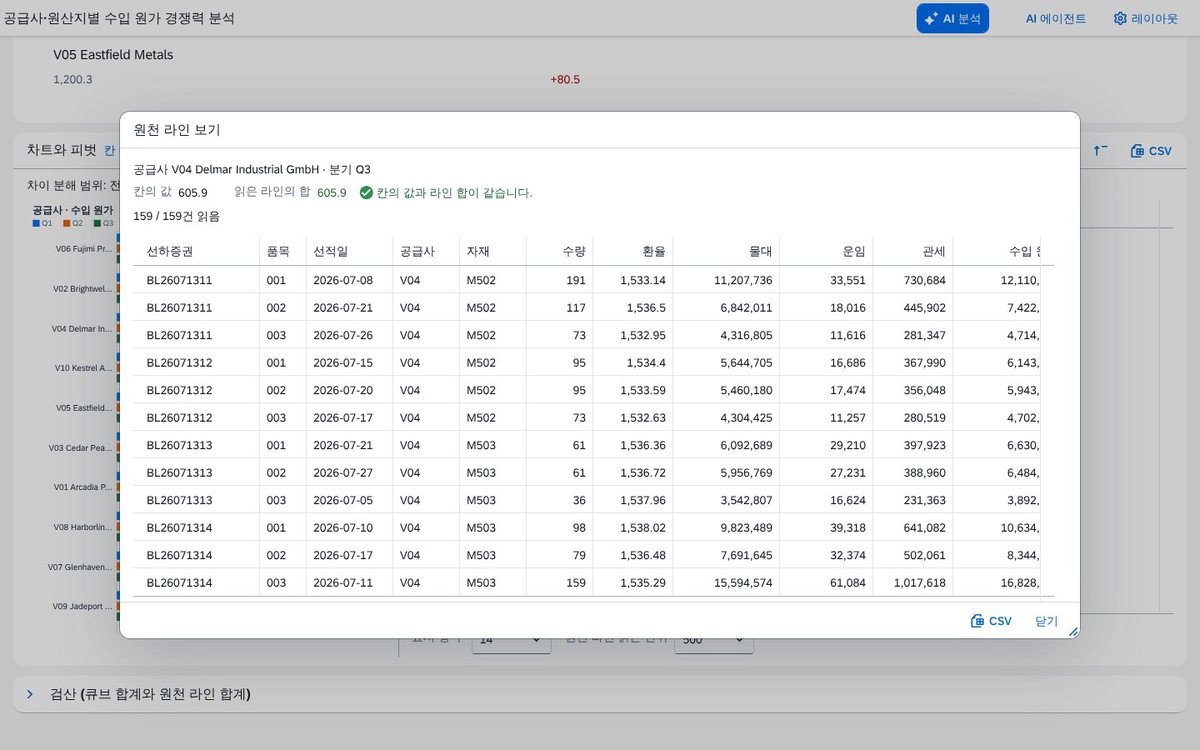This screenshot has height=750, width=1200.
Task: Open 레이아웃 settings with gear icon
Action: click(1146, 18)
